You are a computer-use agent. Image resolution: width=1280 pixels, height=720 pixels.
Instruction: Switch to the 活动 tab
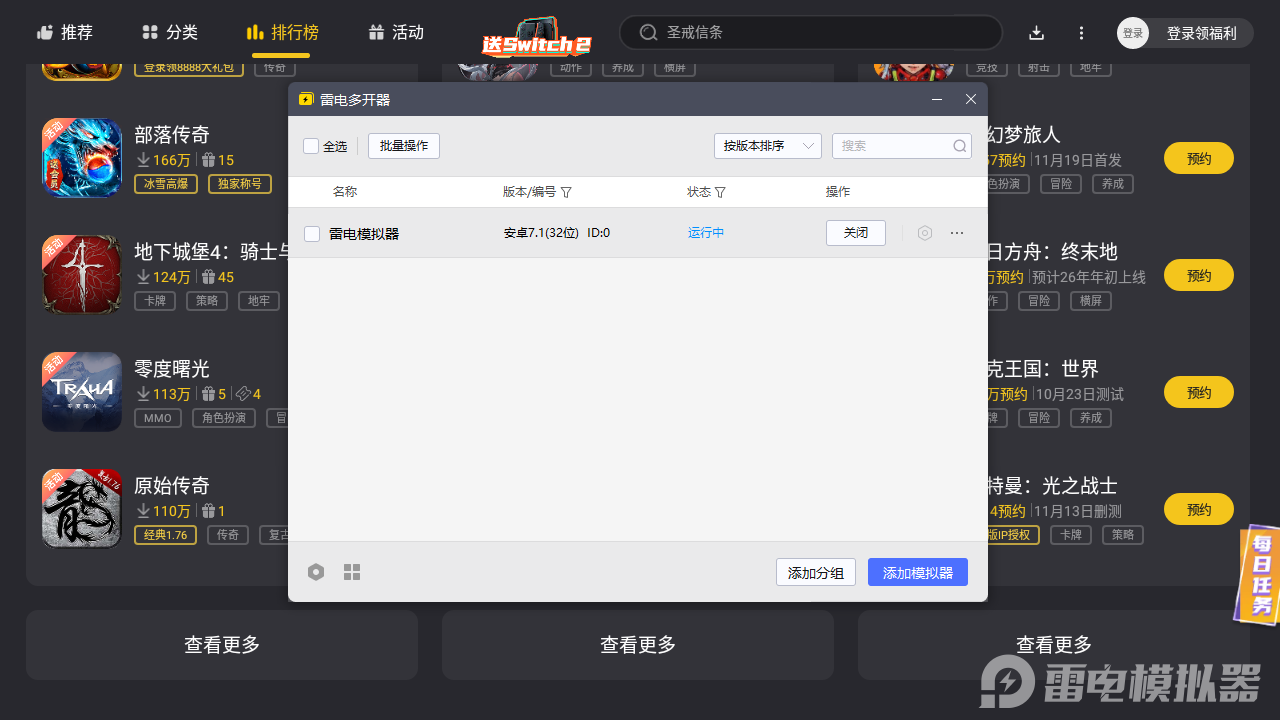click(x=396, y=32)
